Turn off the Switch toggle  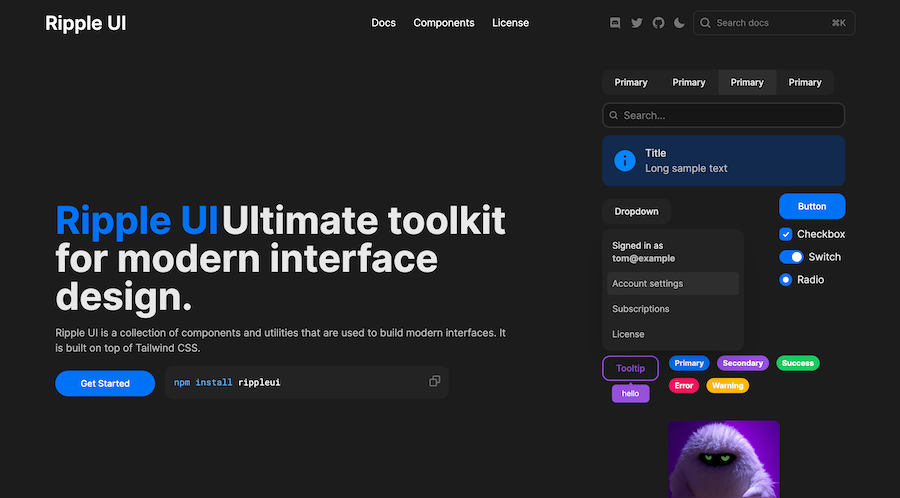click(x=791, y=257)
